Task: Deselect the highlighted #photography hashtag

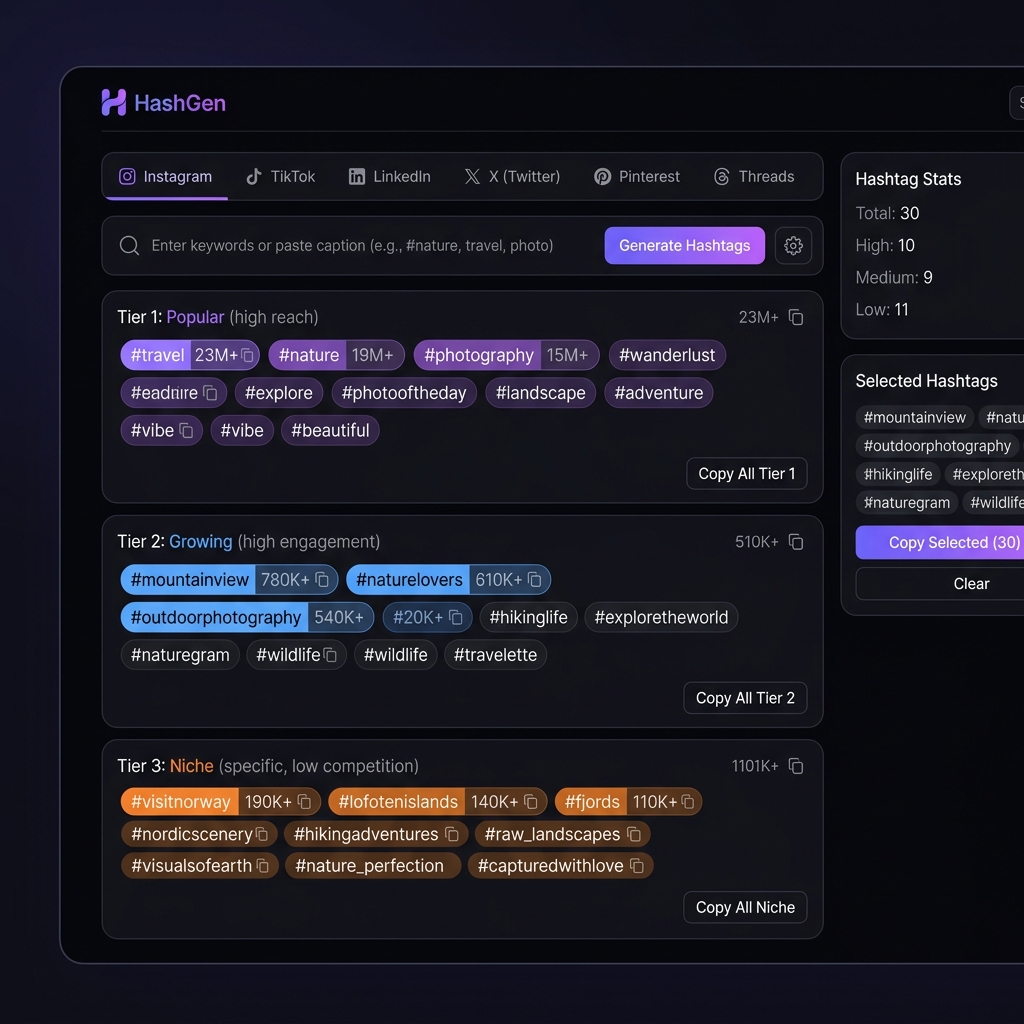Action: tap(478, 355)
